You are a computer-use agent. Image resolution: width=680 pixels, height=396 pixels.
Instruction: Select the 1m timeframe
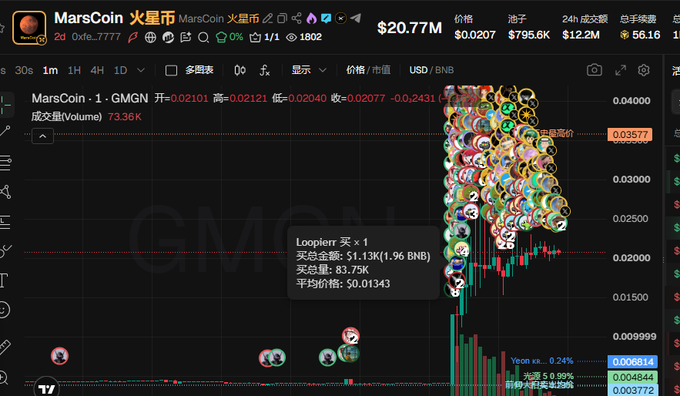click(x=50, y=70)
